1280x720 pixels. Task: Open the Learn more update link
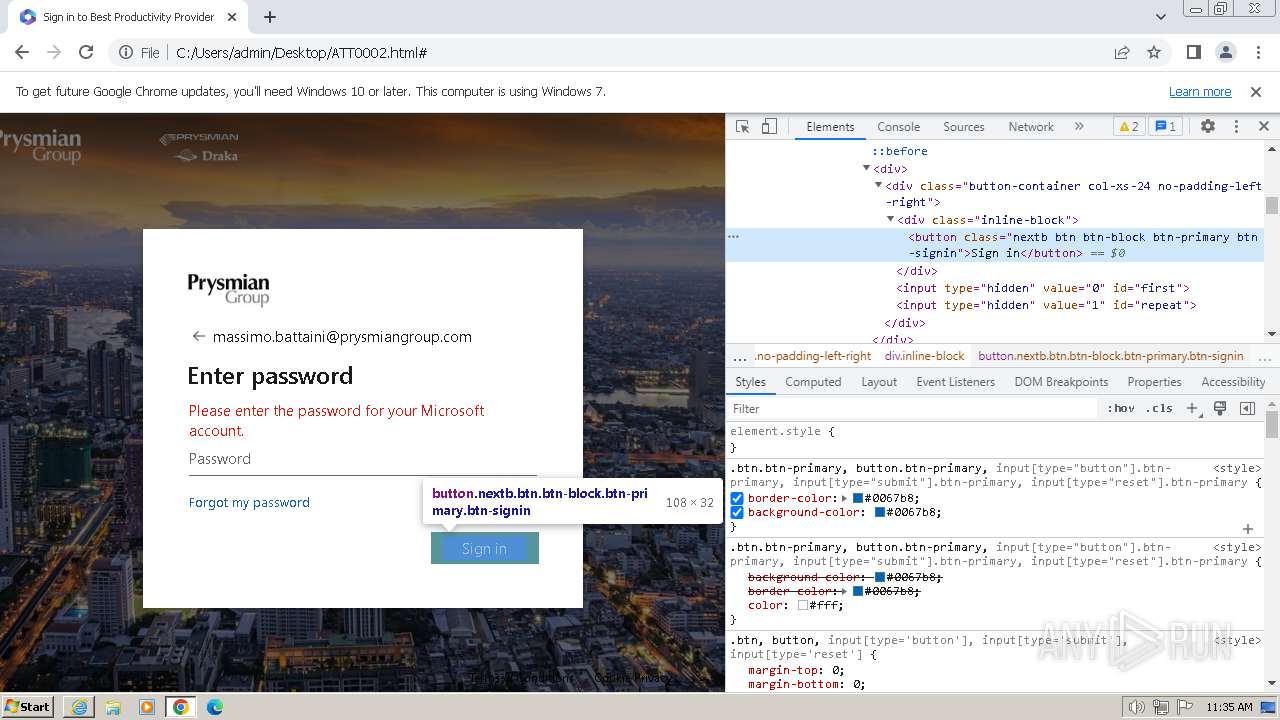coord(1200,92)
